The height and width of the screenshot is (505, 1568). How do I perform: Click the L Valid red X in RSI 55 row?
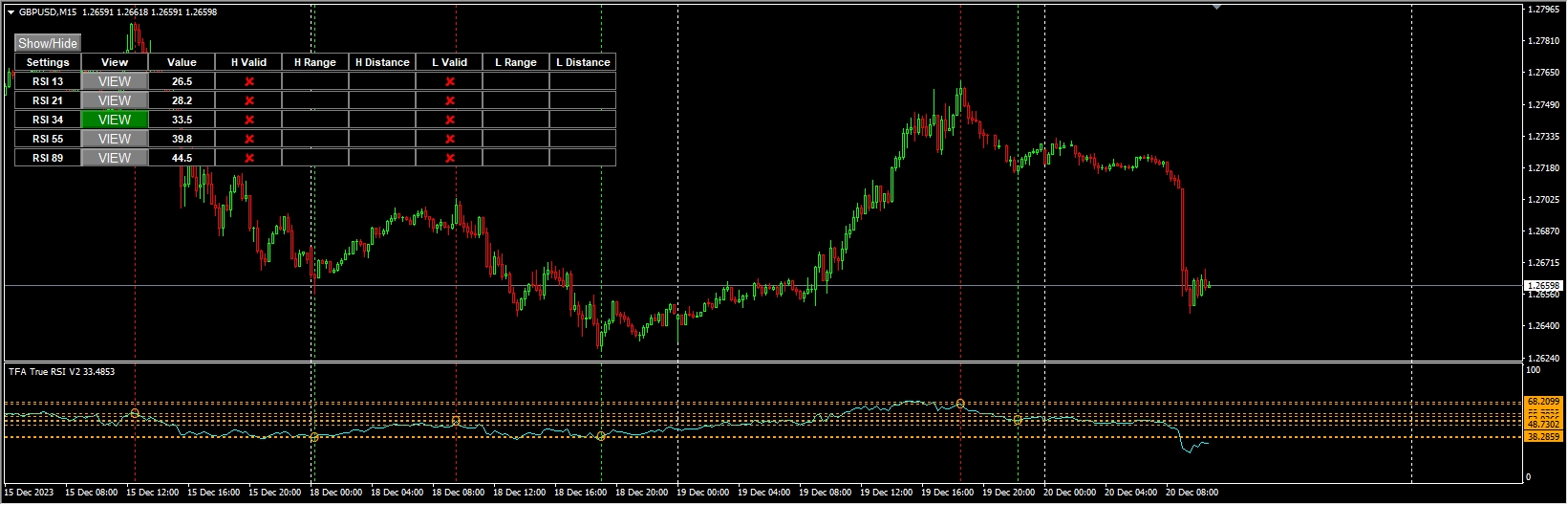click(450, 140)
